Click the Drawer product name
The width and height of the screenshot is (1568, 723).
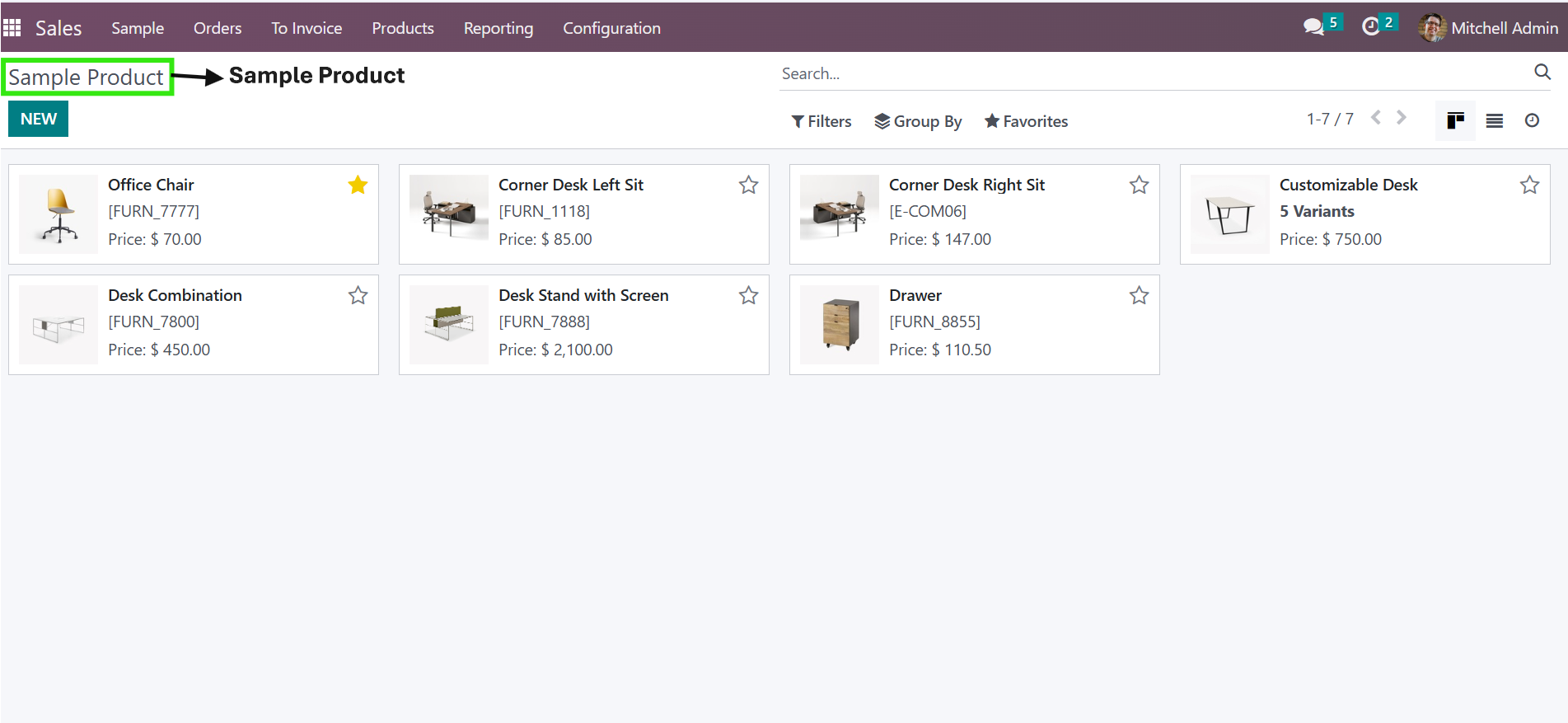pyautogui.click(x=915, y=295)
